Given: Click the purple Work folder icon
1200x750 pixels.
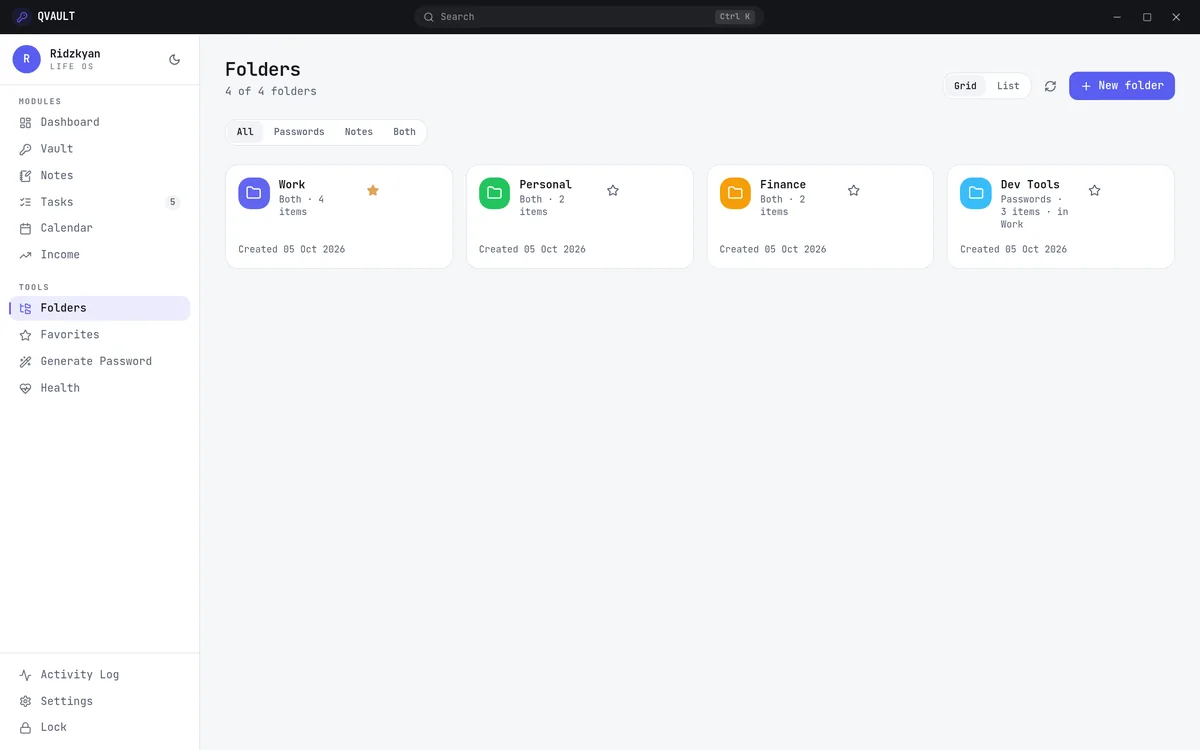Looking at the screenshot, I should coord(254,193).
